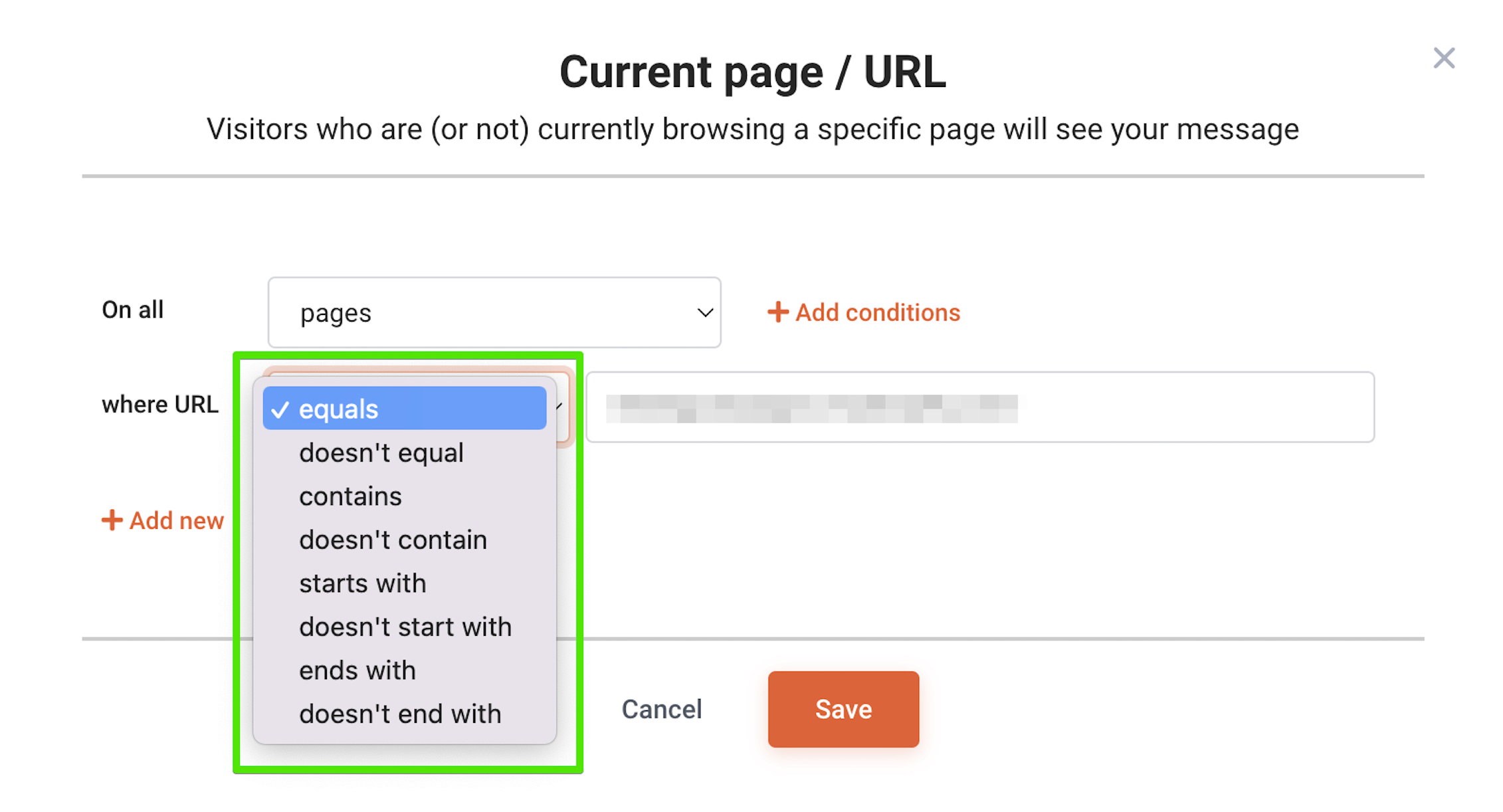
Task: Close the Current page / URL dialog
Action: (x=1444, y=58)
